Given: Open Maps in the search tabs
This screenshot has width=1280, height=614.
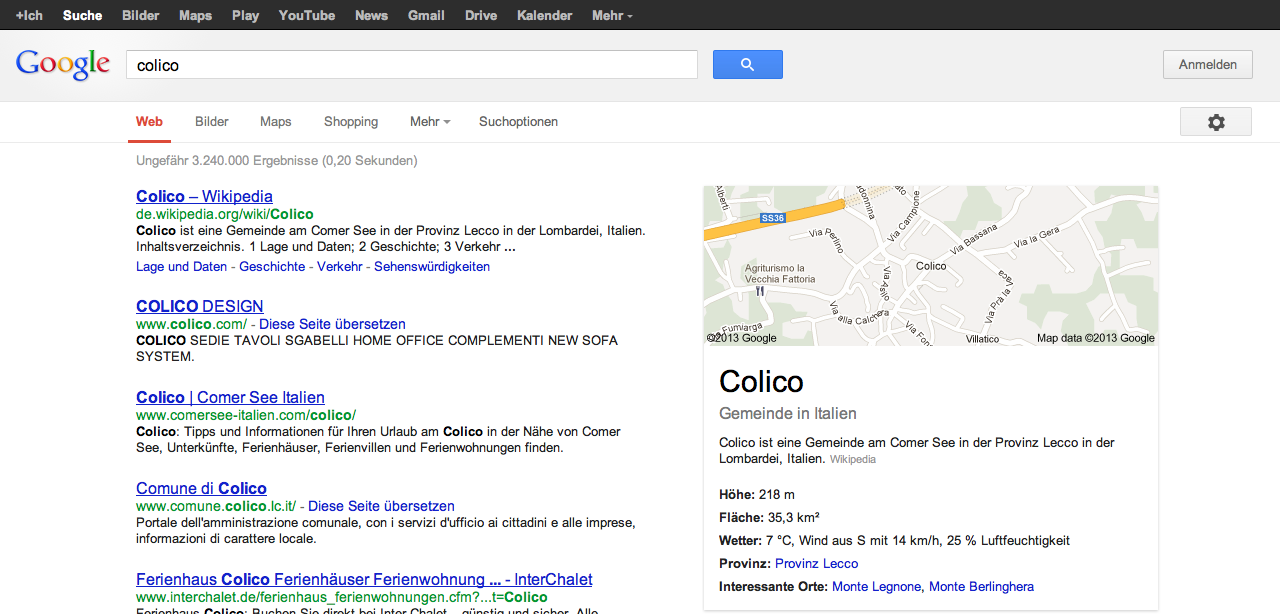Looking at the screenshot, I should [x=275, y=122].
